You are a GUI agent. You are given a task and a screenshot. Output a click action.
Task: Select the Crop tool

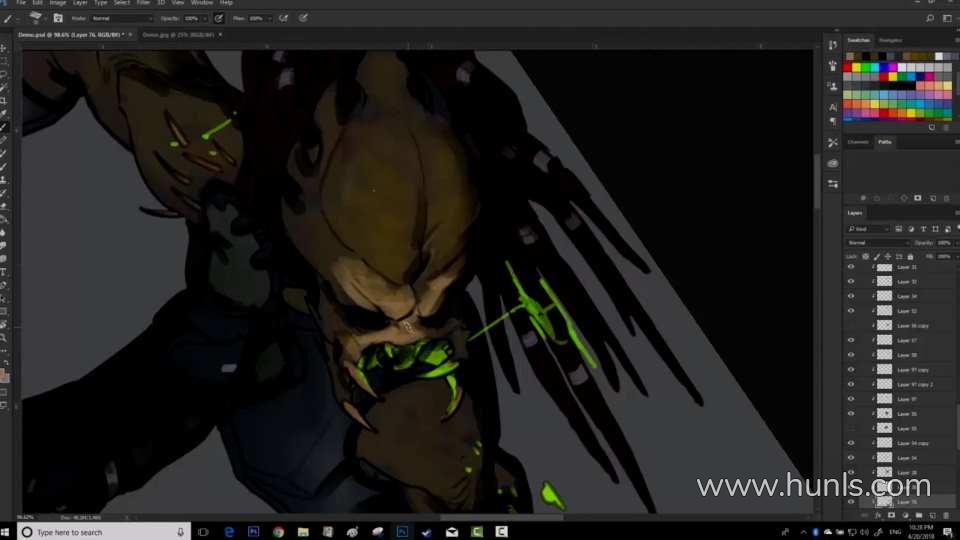[x=4, y=100]
